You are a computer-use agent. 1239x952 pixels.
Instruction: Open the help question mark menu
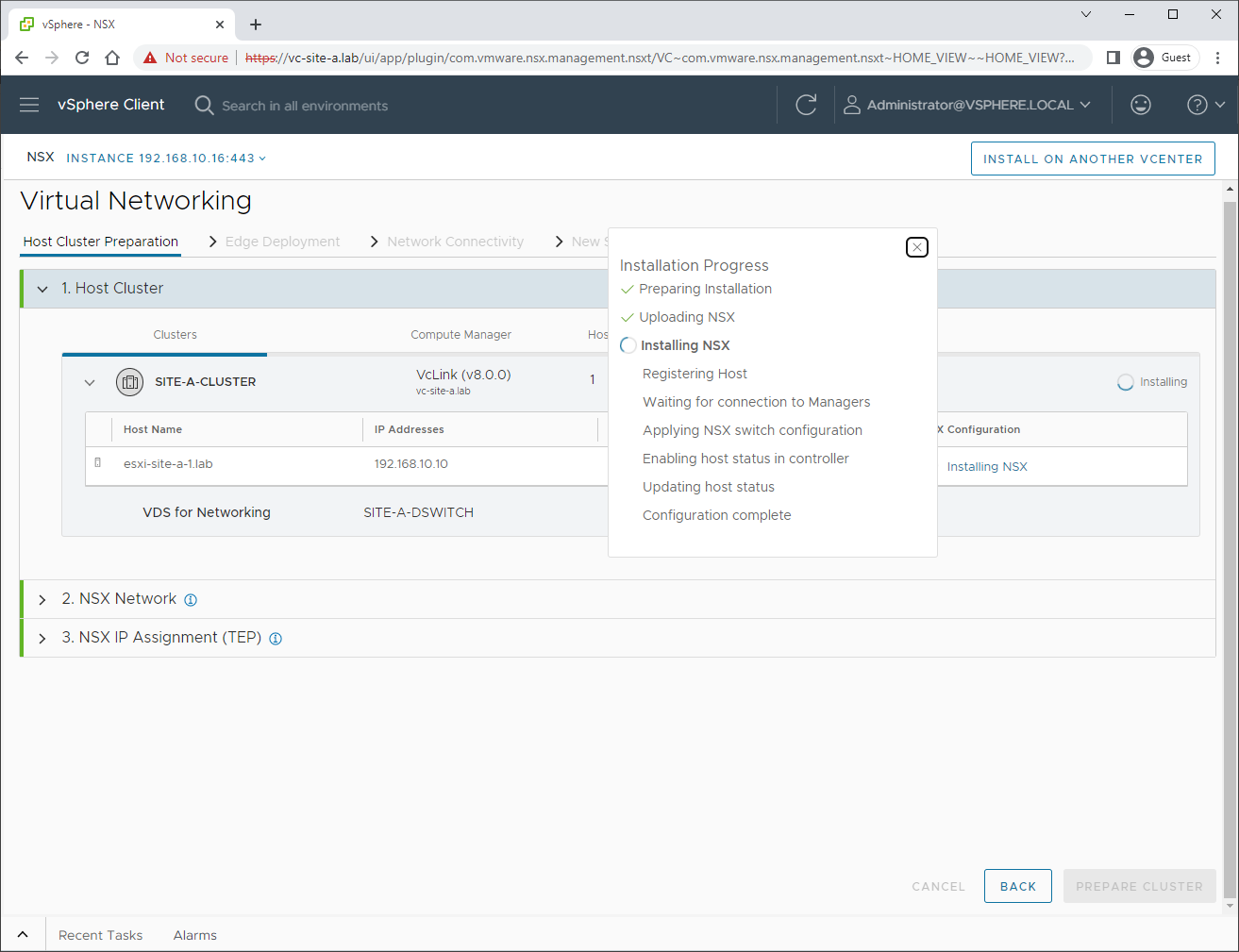click(1206, 105)
